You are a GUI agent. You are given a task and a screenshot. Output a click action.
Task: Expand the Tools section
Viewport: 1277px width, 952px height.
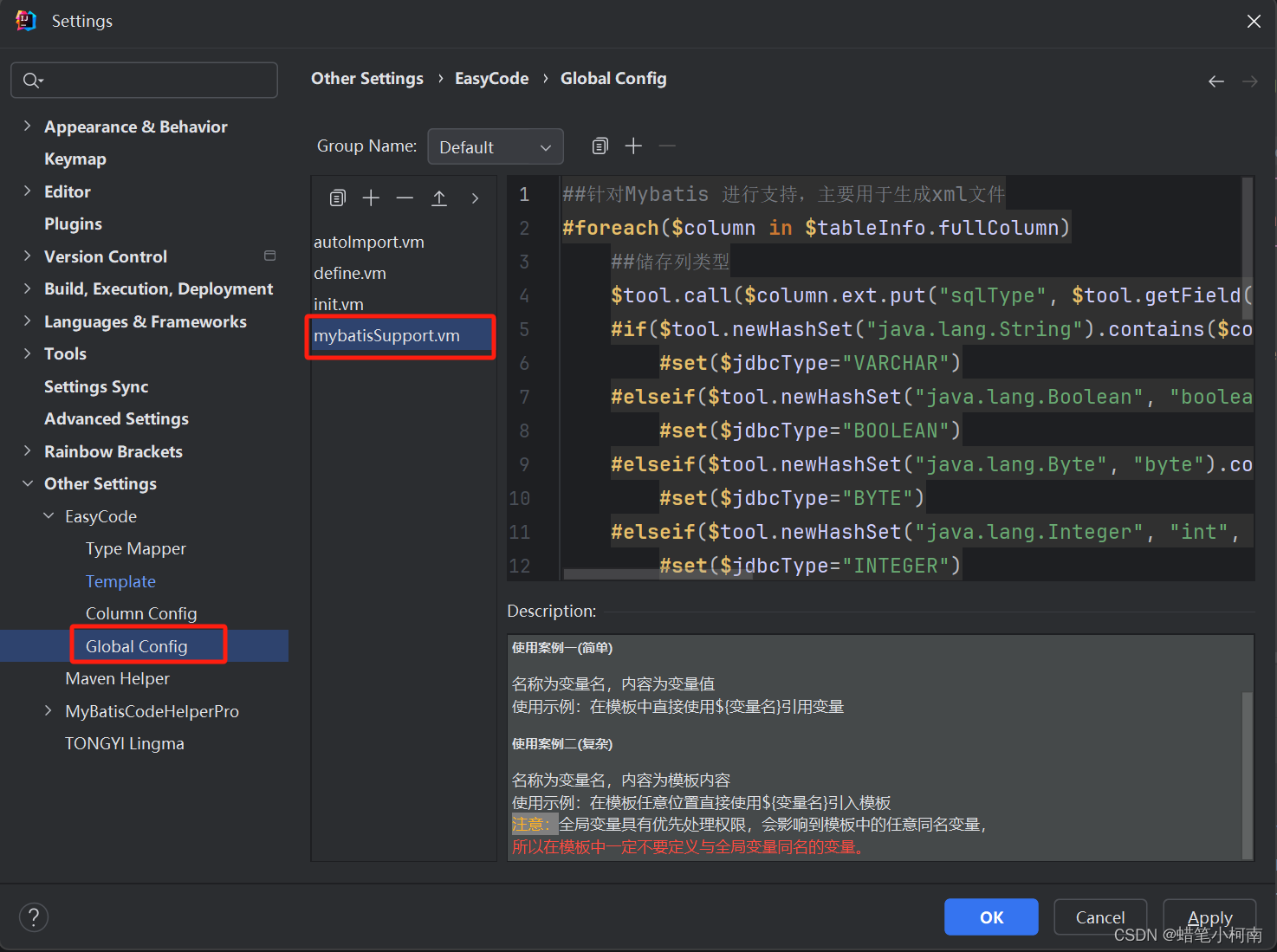pos(27,353)
